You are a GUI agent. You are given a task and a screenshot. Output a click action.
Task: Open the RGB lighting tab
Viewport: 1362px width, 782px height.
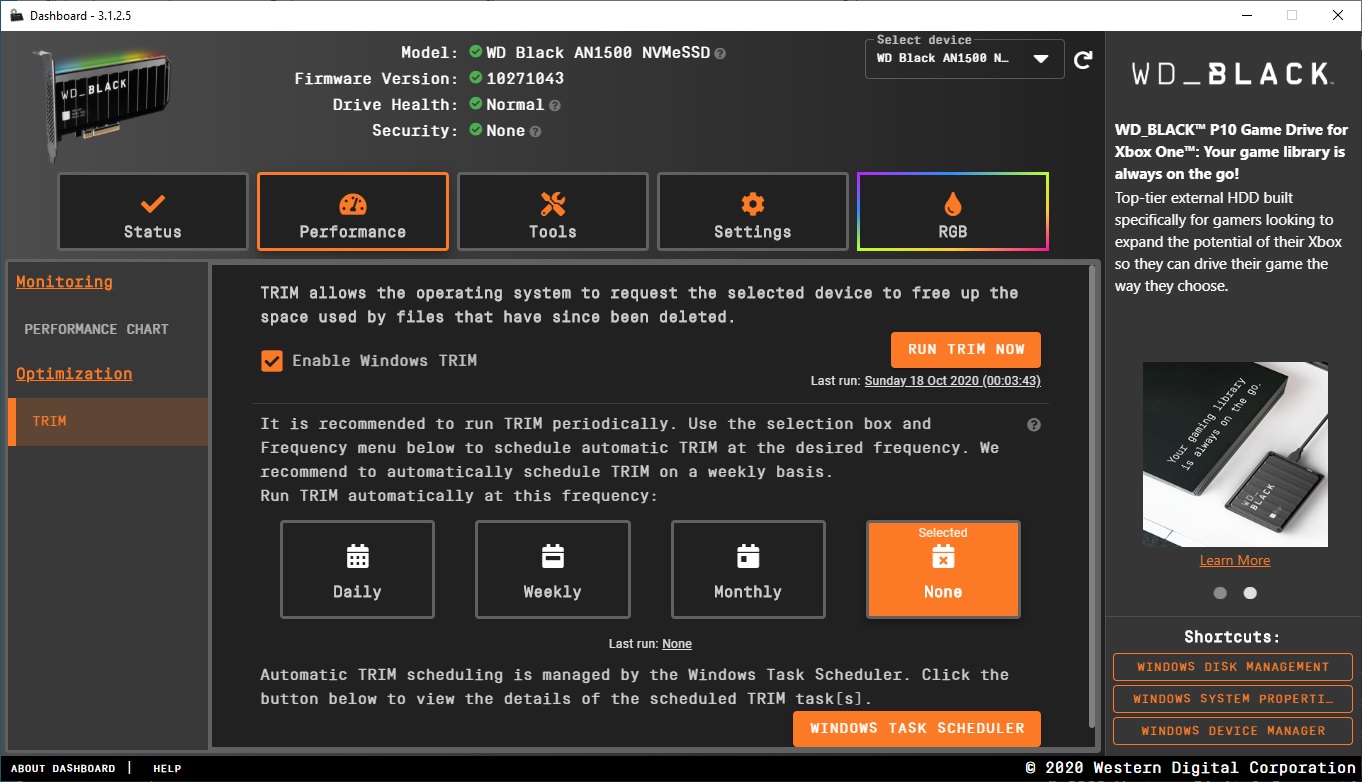tap(953, 212)
